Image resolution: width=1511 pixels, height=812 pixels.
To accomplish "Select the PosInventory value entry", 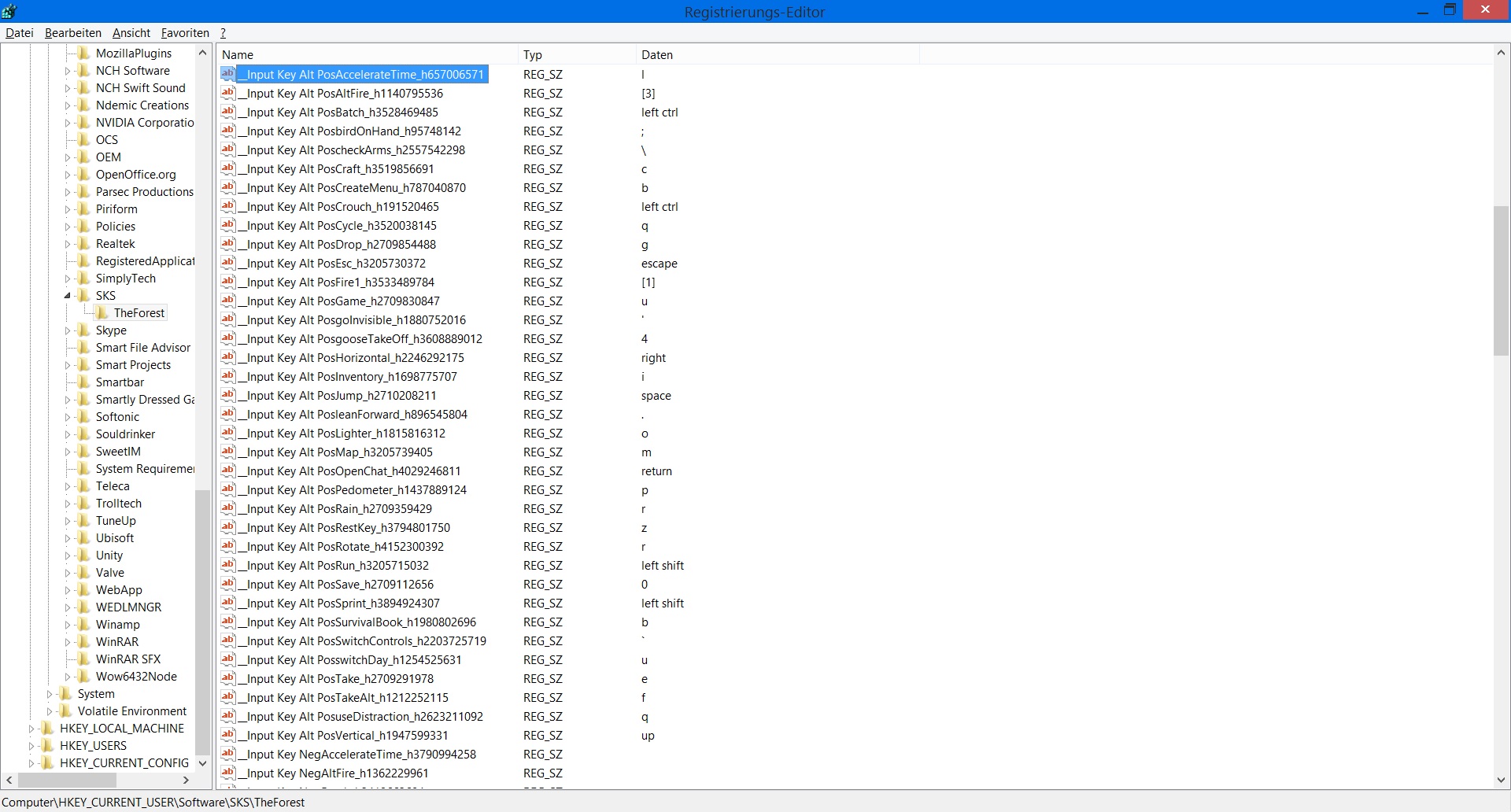I will pos(351,377).
